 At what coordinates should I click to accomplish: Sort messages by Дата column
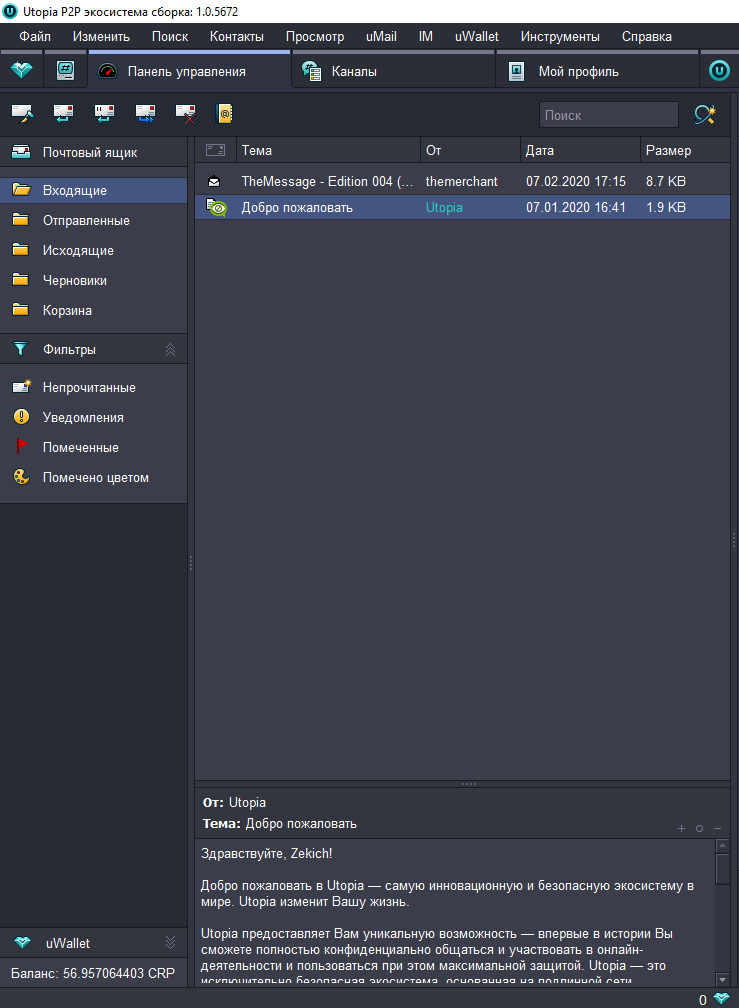[x=580, y=150]
